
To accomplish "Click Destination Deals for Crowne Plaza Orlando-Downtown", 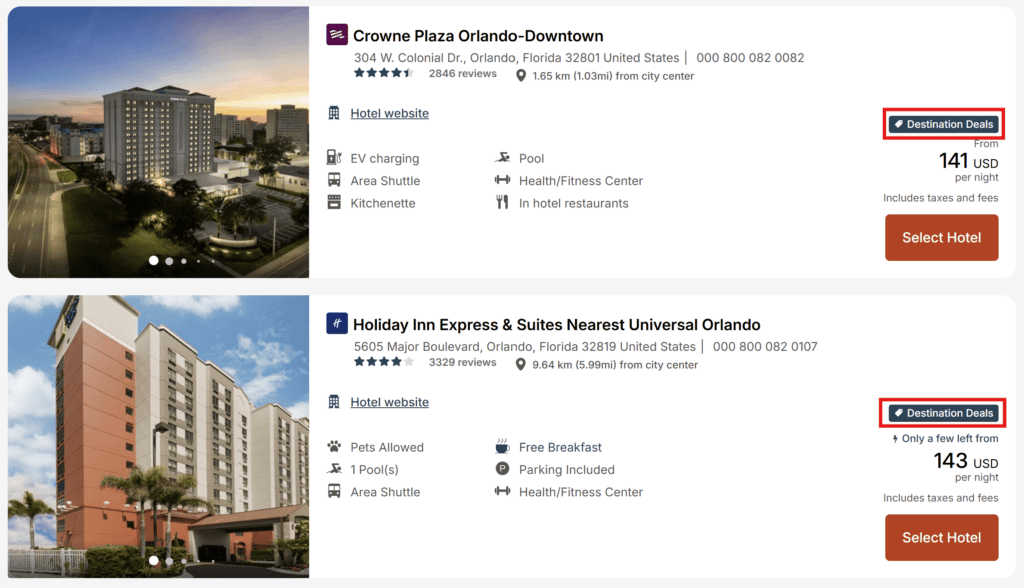I will [x=942, y=124].
